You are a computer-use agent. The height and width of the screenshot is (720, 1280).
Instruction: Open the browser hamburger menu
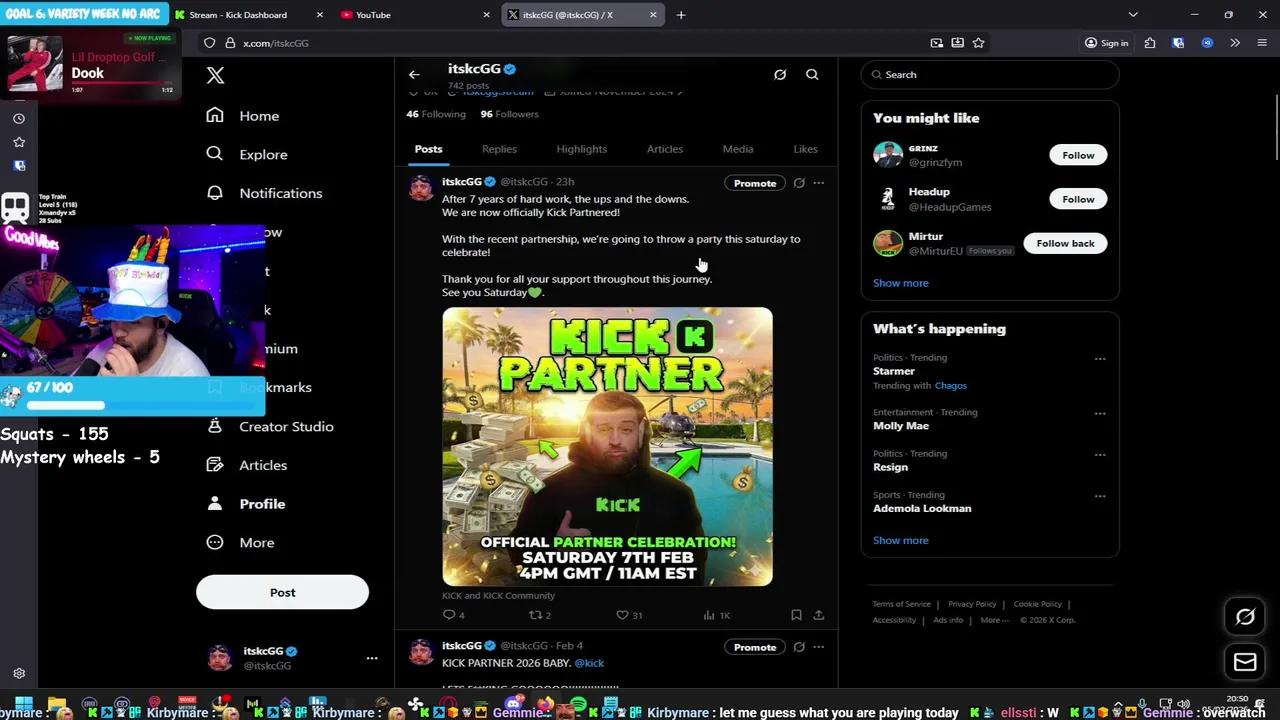[1262, 43]
